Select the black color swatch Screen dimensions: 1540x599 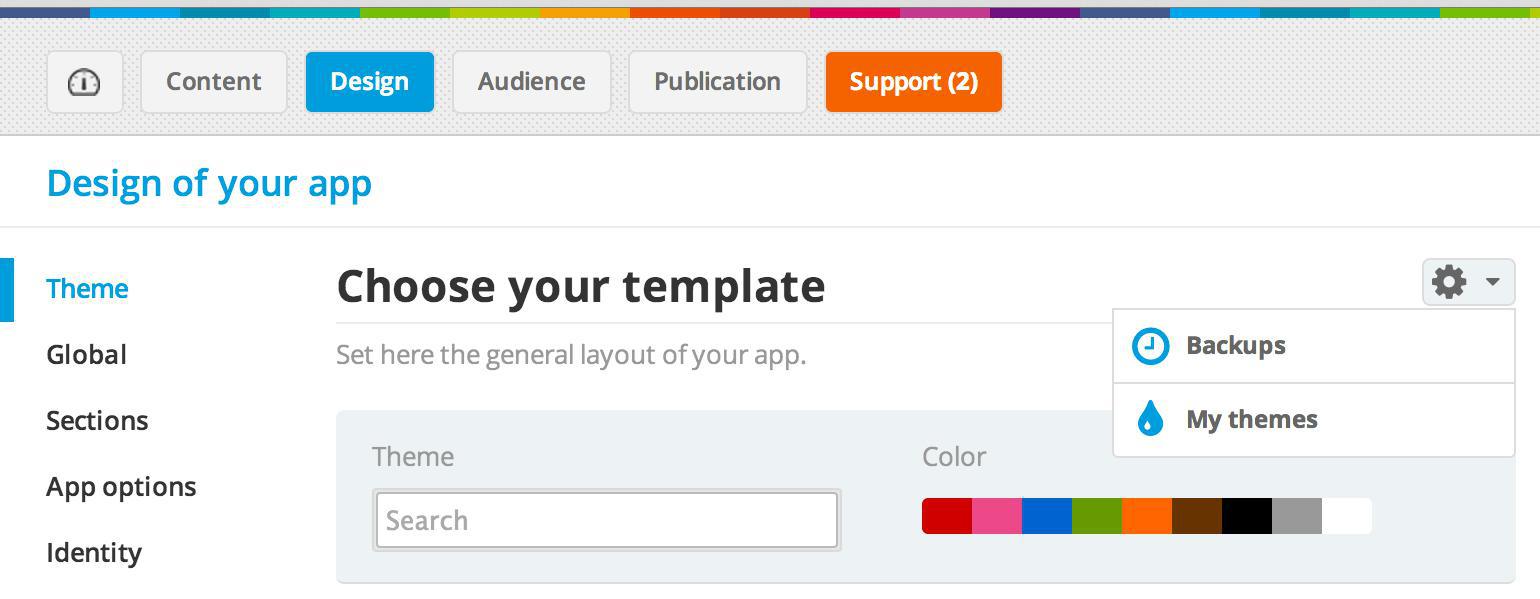pos(1246,516)
